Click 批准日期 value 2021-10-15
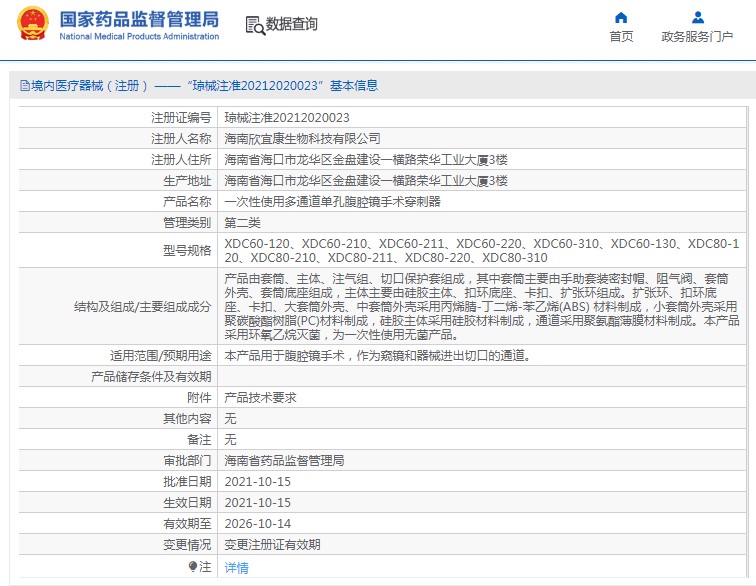 pyautogui.click(x=257, y=482)
